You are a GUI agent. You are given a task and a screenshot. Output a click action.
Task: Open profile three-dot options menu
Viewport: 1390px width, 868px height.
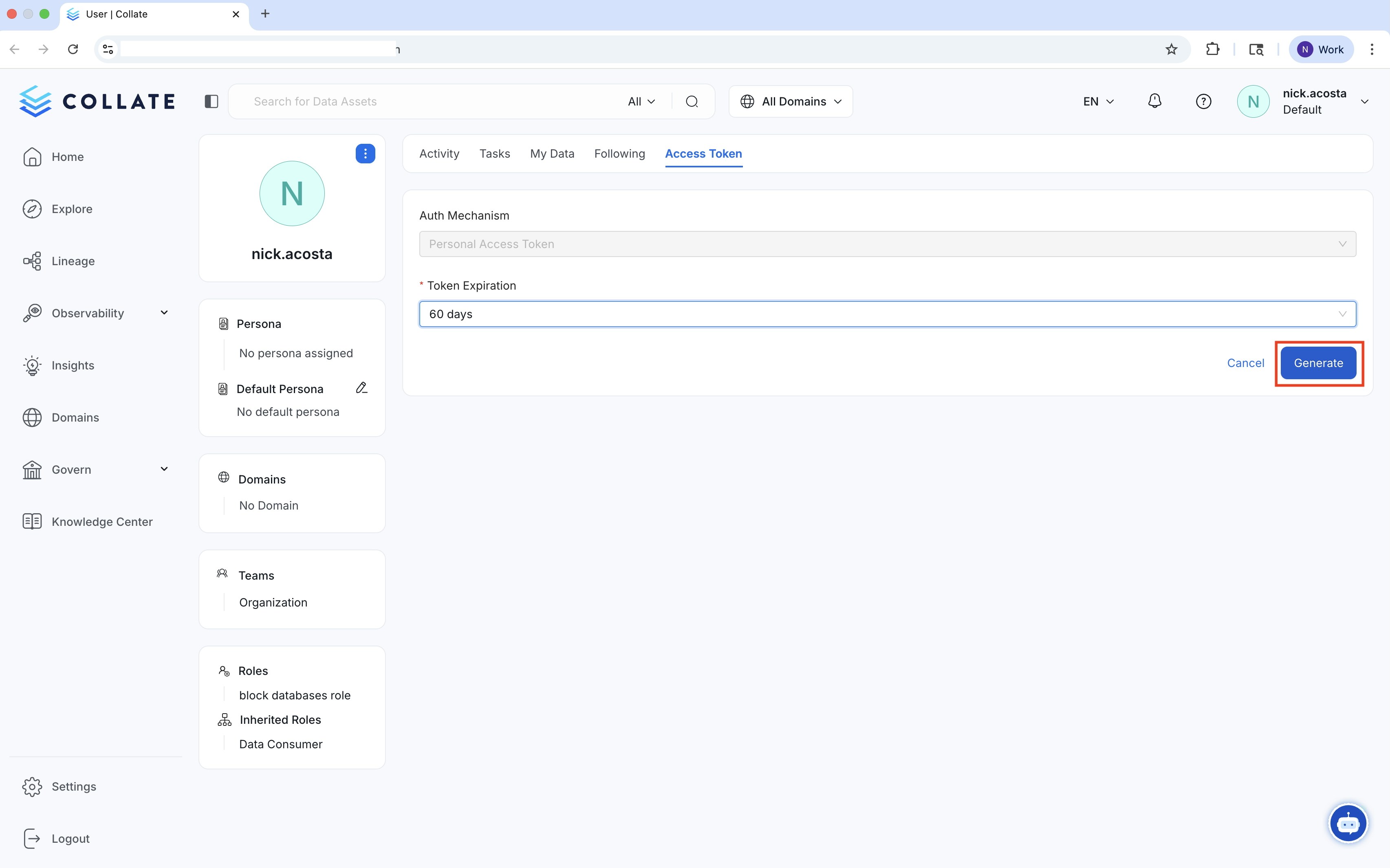point(365,154)
